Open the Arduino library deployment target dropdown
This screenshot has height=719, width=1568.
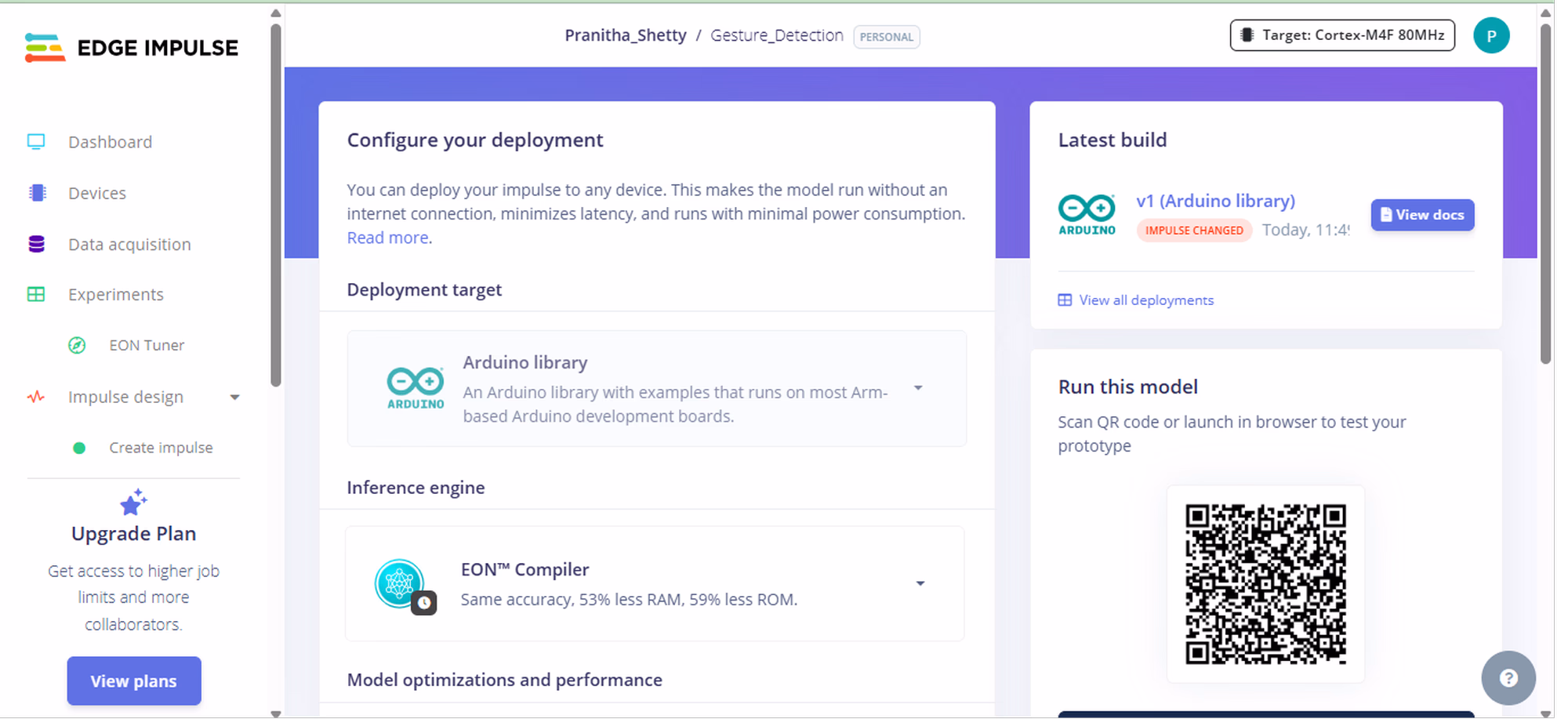(918, 388)
